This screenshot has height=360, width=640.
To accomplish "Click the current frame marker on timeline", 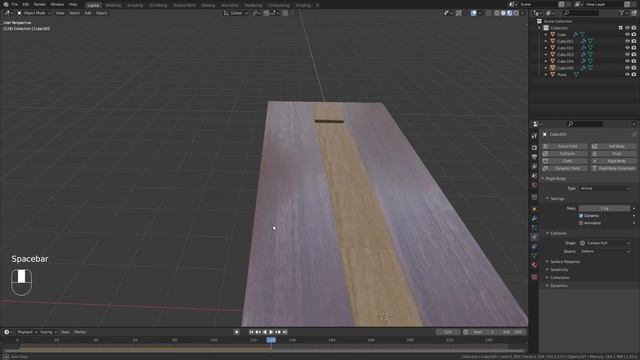I will 271,340.
